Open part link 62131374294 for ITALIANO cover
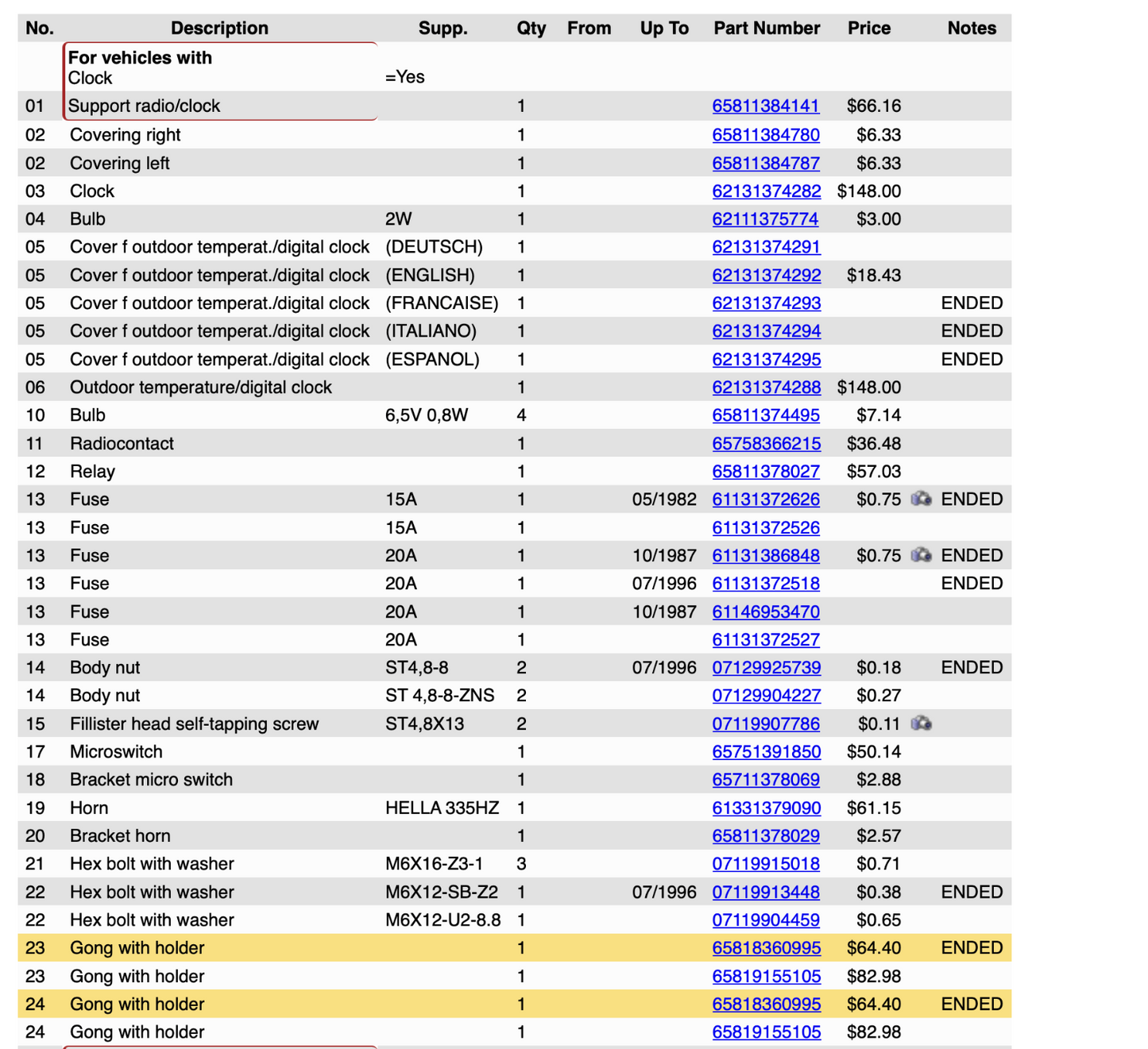 point(767,331)
